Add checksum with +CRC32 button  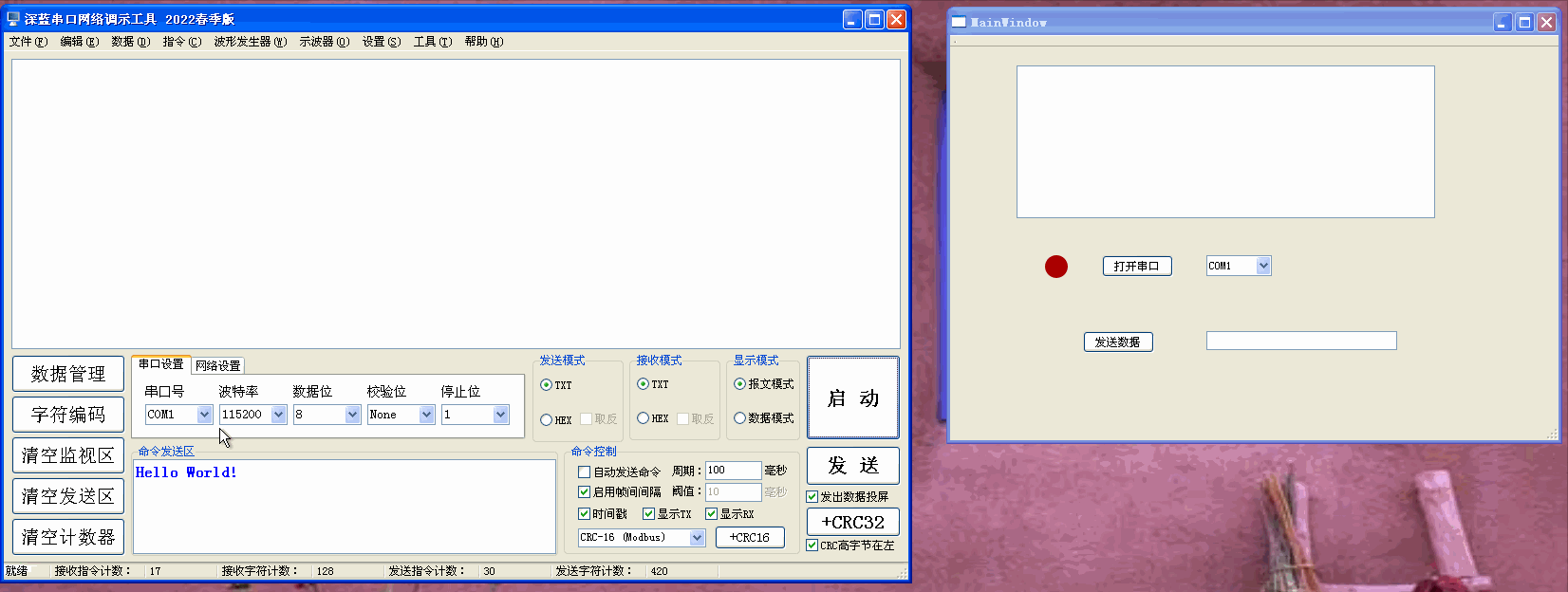[x=851, y=522]
